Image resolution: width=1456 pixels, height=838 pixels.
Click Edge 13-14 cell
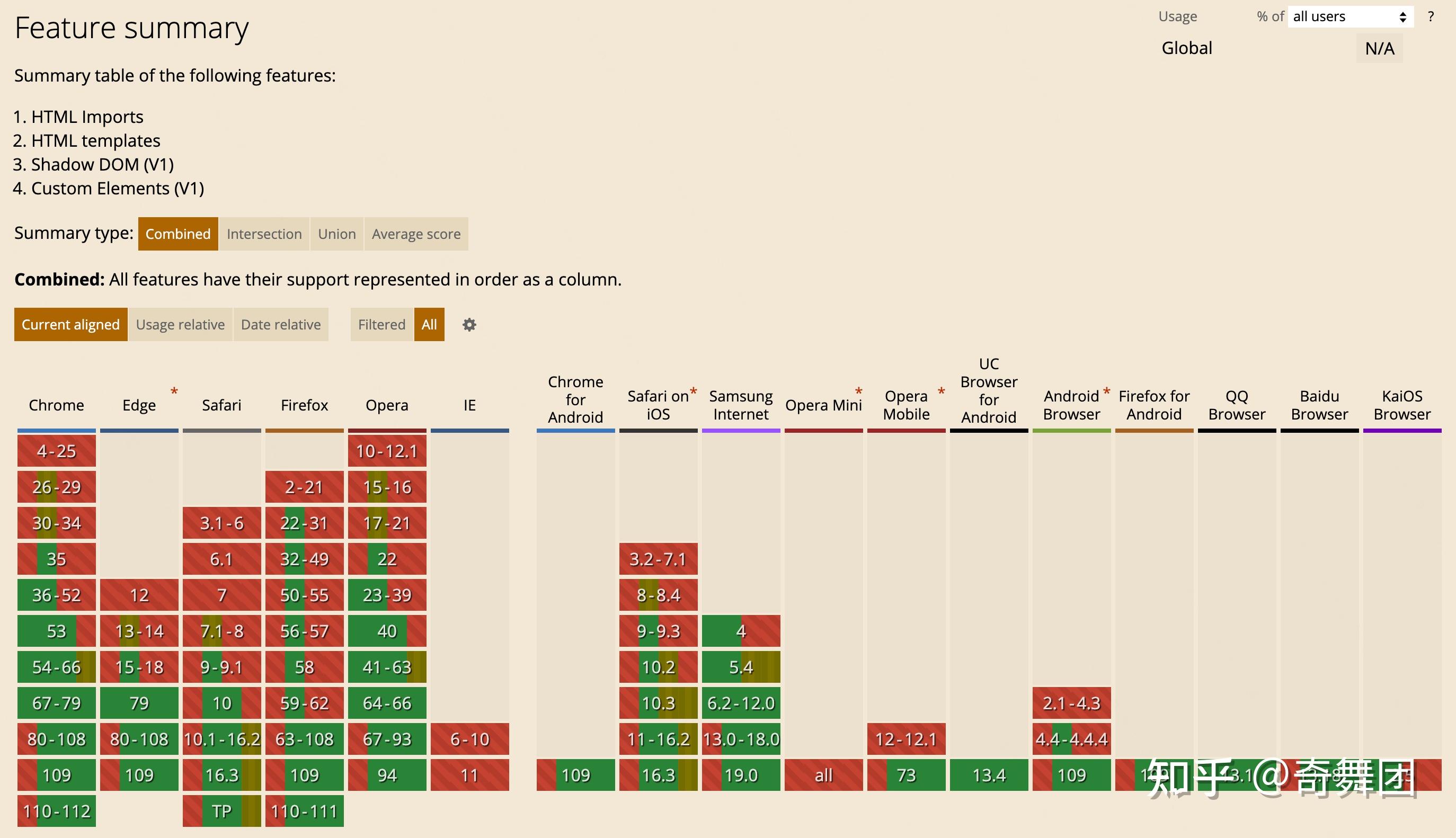pyautogui.click(x=139, y=631)
